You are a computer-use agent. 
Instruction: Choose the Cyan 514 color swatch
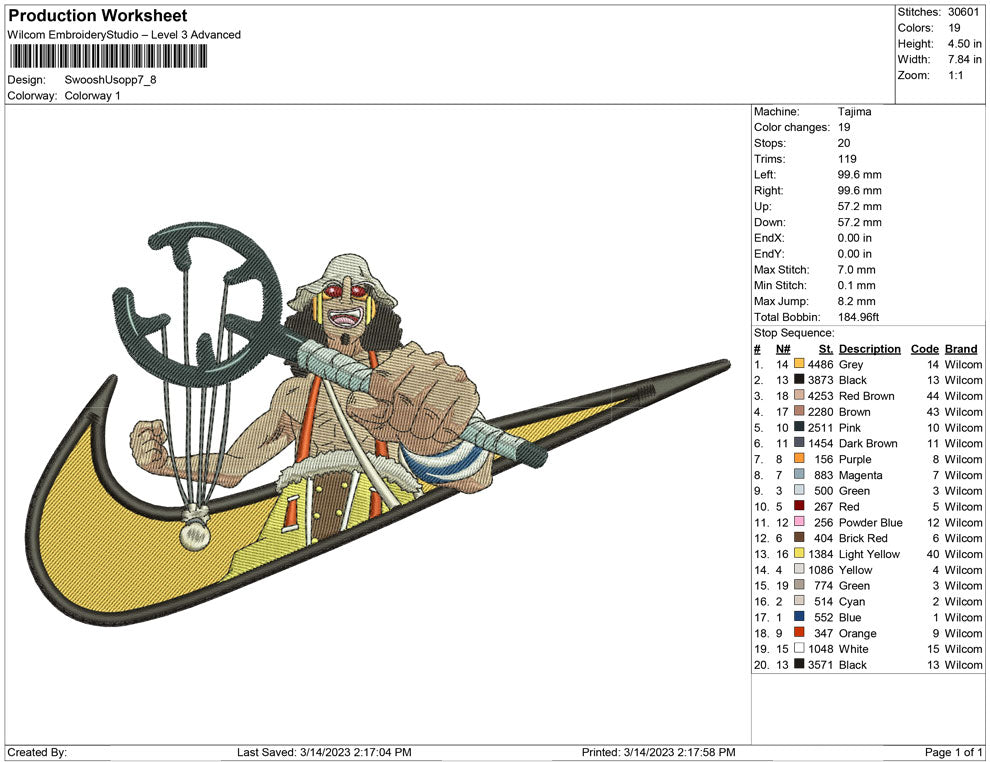[x=799, y=600]
